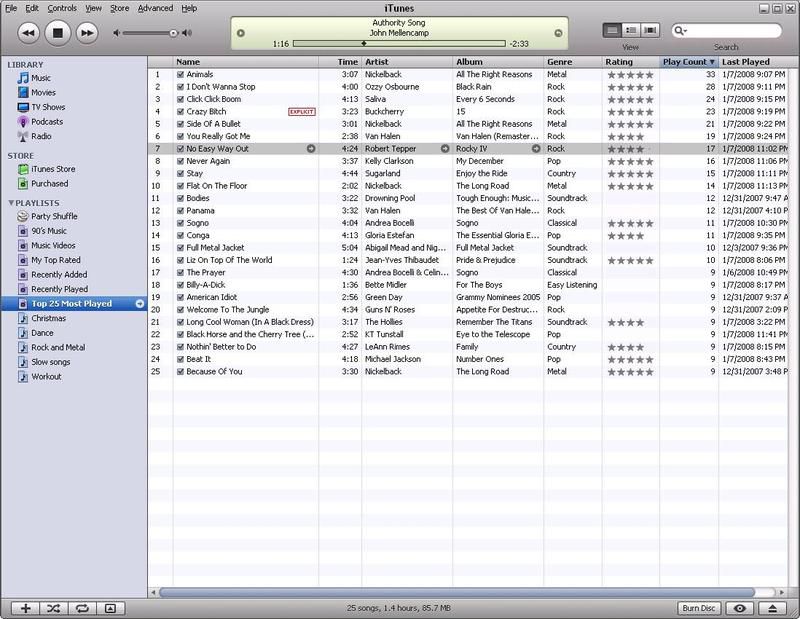Uncheck the Animals song checkbox

click(x=180, y=75)
